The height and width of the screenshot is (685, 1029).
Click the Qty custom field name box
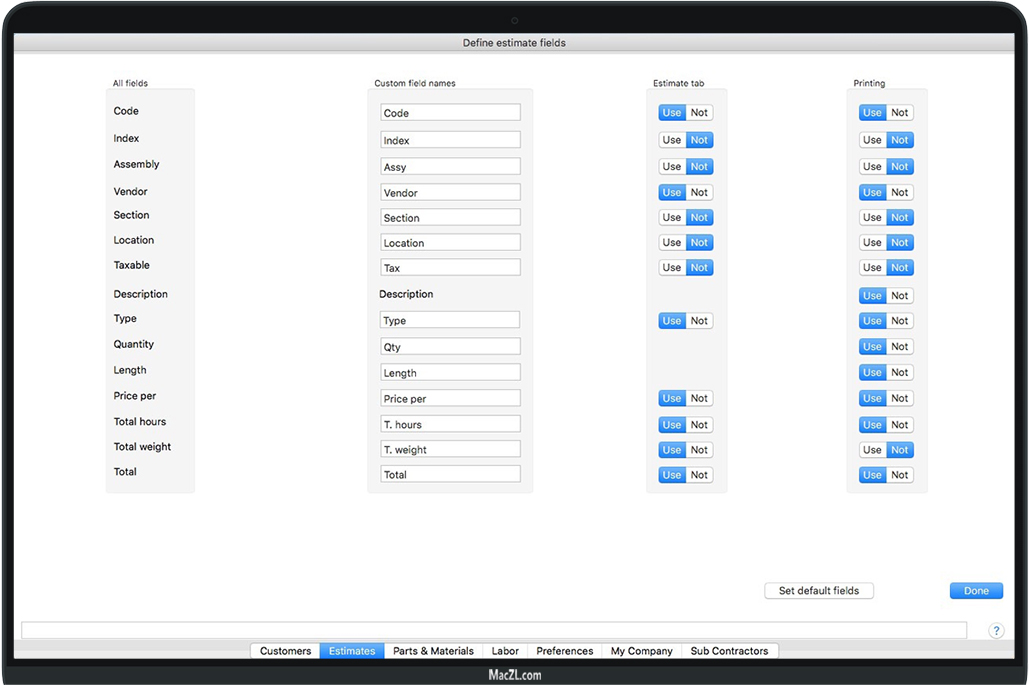pyautogui.click(x=450, y=347)
